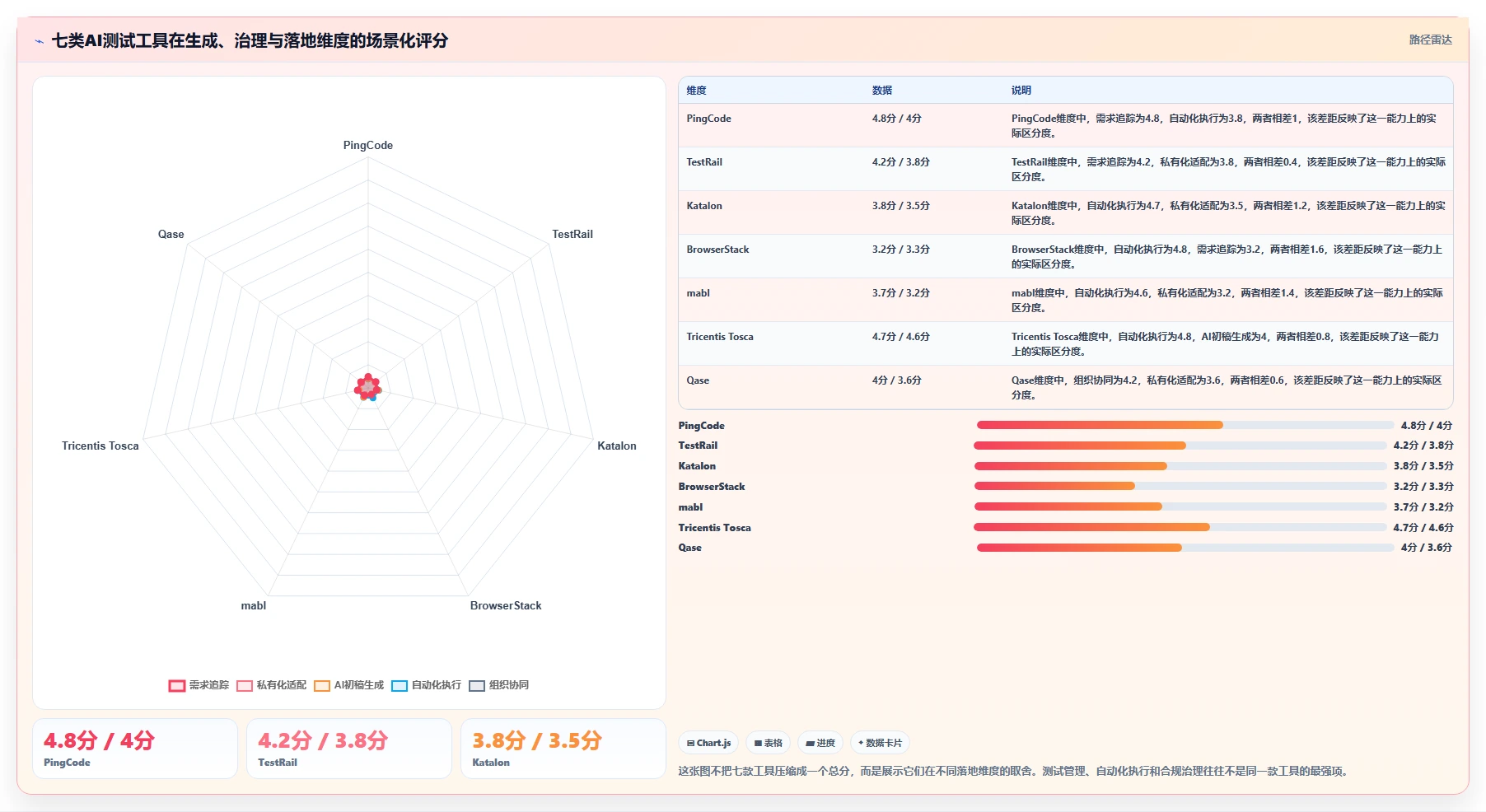Select the TestRail table row name
The height and width of the screenshot is (812, 1486).
pos(704,162)
